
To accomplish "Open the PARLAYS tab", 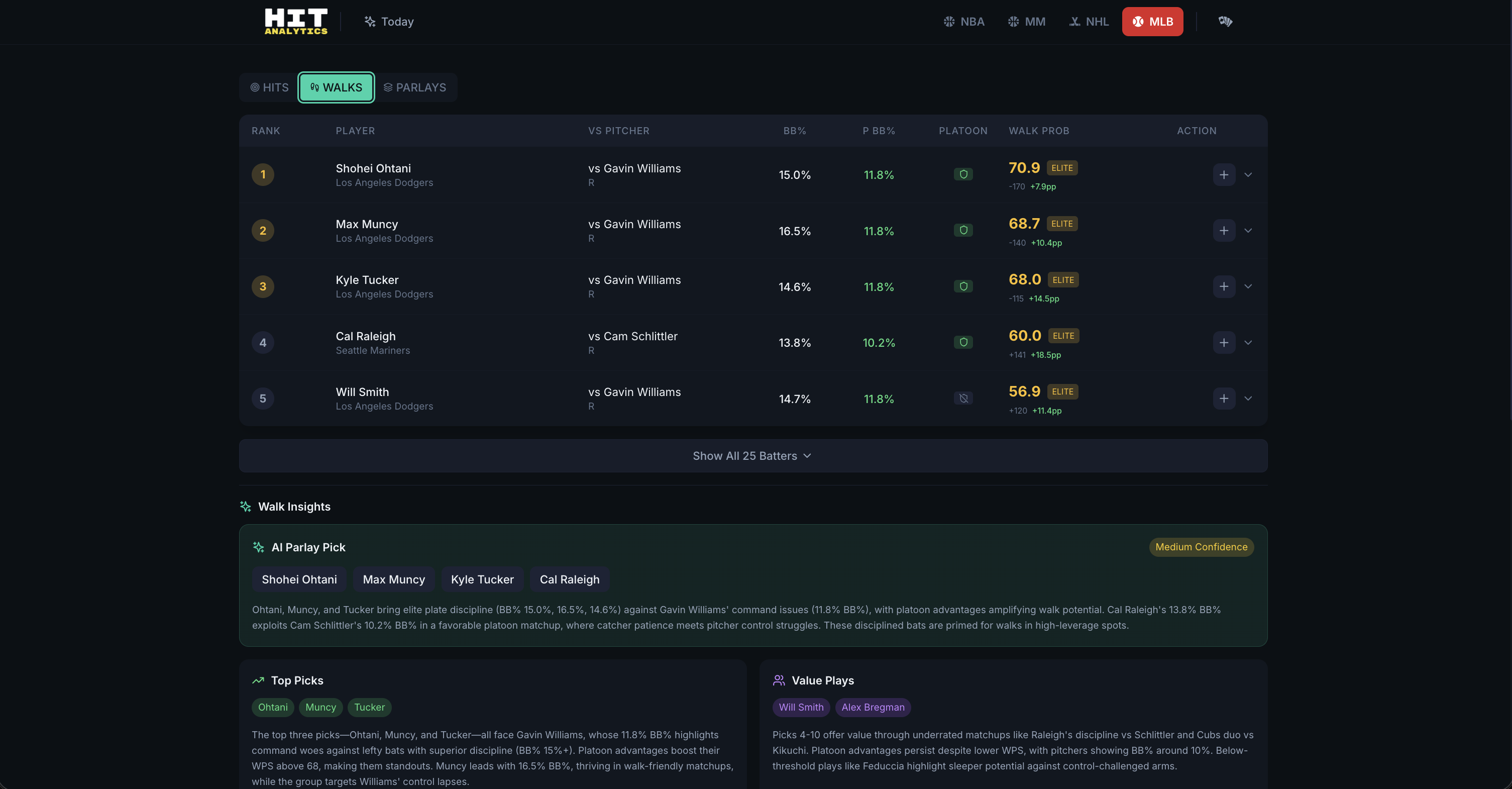I will point(415,87).
